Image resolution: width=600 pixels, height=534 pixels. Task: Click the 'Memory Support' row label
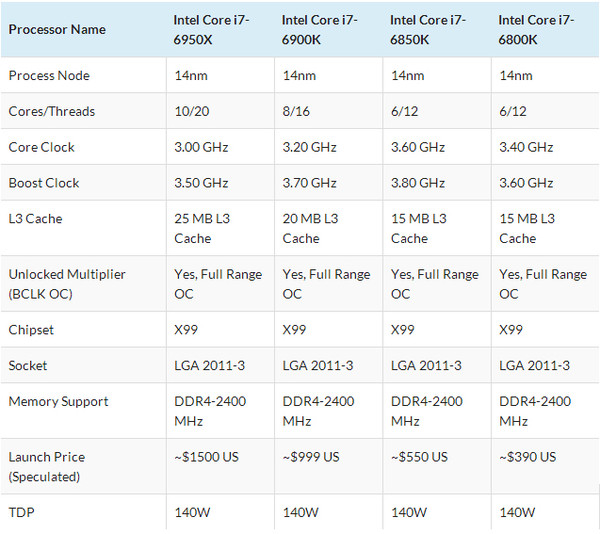(58, 401)
